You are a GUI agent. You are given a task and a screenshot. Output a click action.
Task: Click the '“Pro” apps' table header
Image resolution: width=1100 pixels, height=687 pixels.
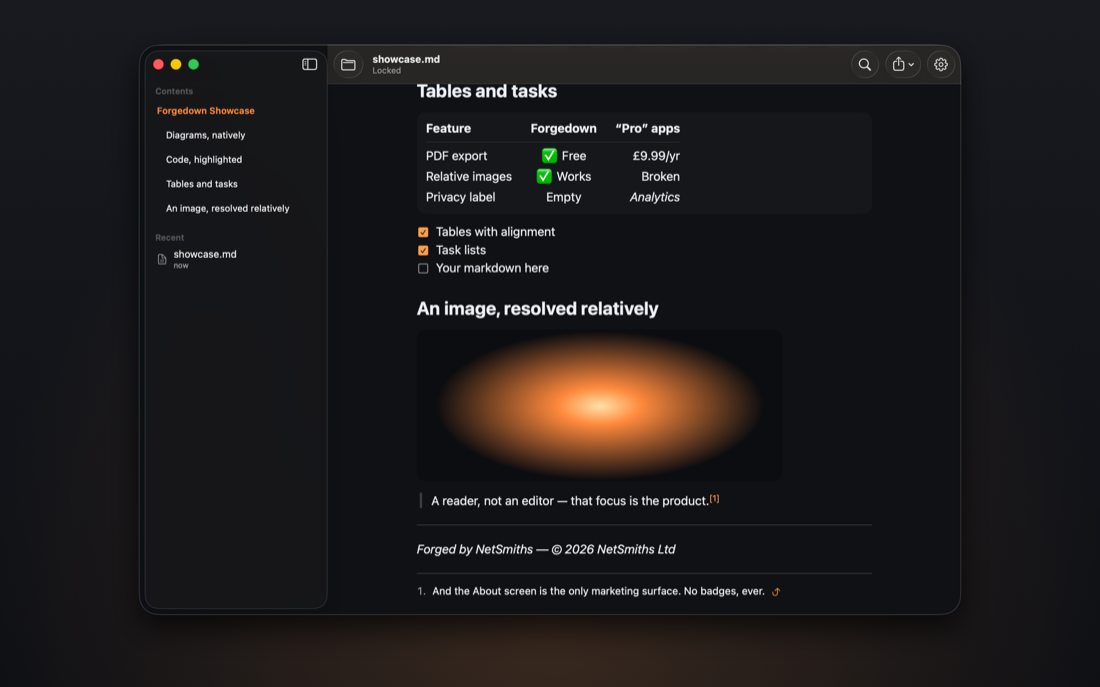tap(648, 128)
